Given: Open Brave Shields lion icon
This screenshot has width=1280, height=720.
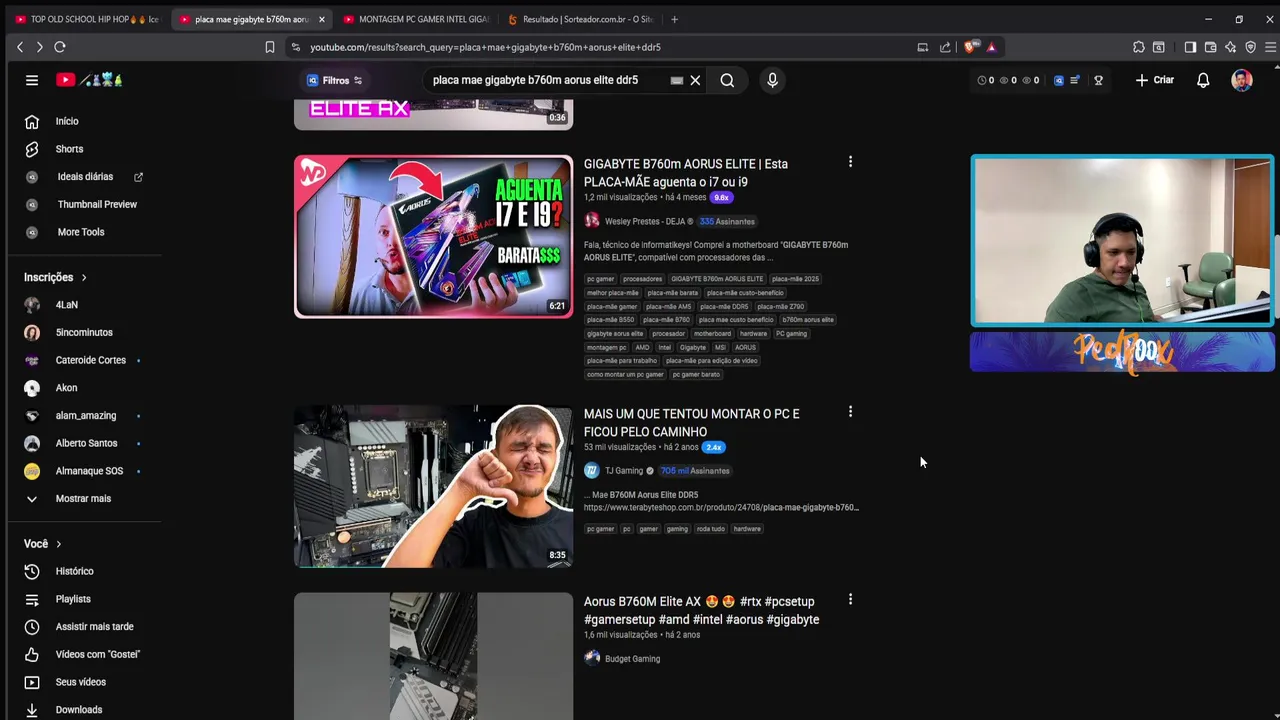Looking at the screenshot, I should click(x=972, y=47).
